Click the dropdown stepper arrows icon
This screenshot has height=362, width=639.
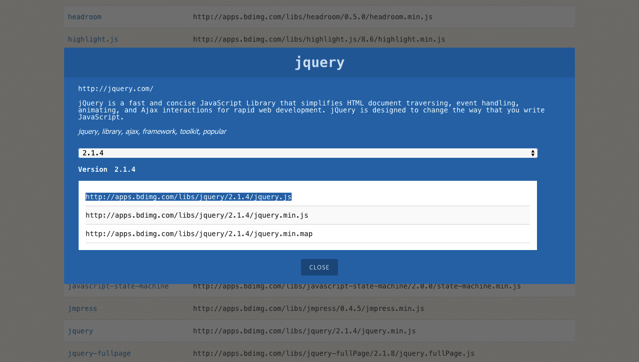[533, 153]
